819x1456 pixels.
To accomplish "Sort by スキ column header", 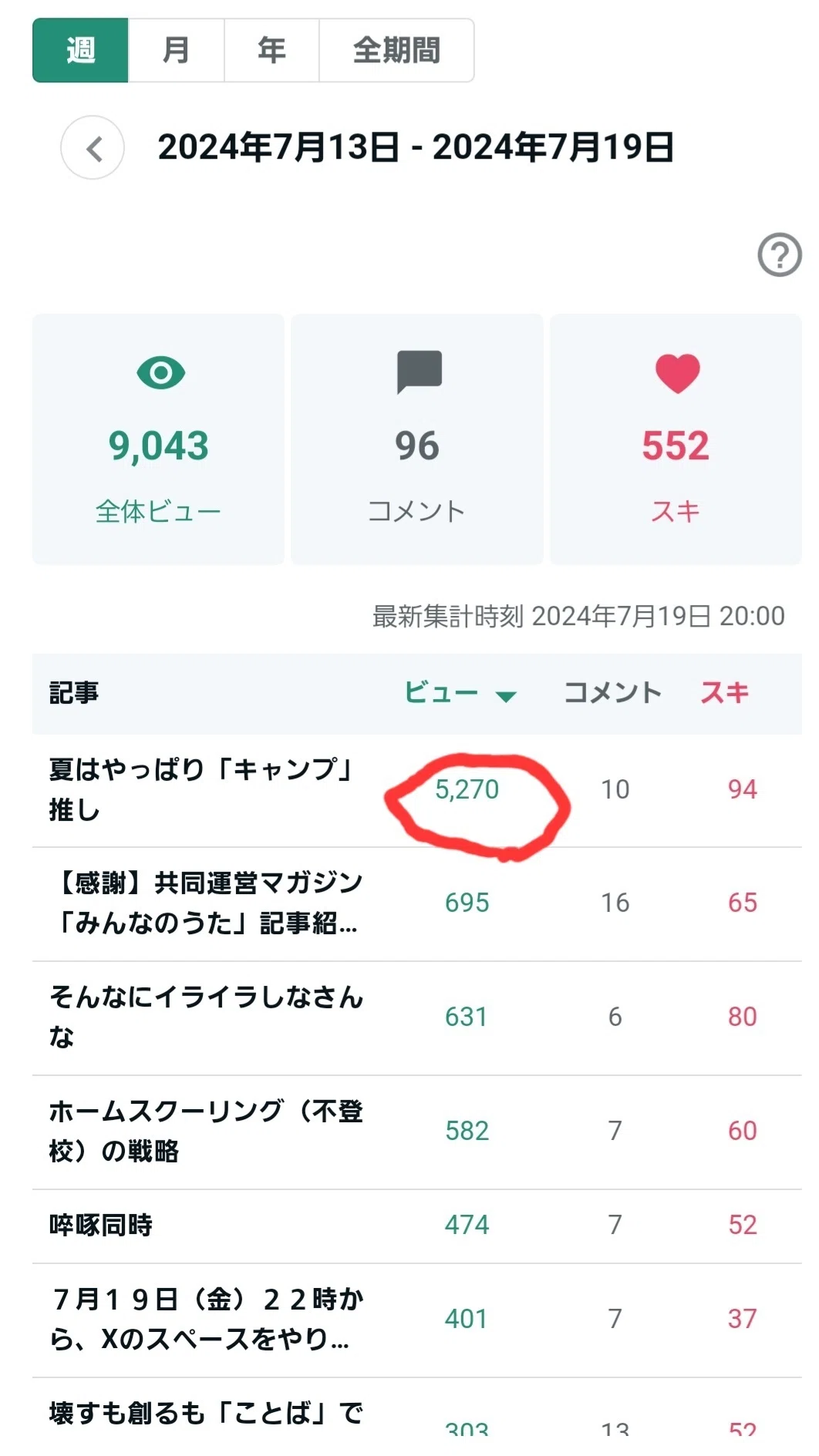I will coord(724,693).
